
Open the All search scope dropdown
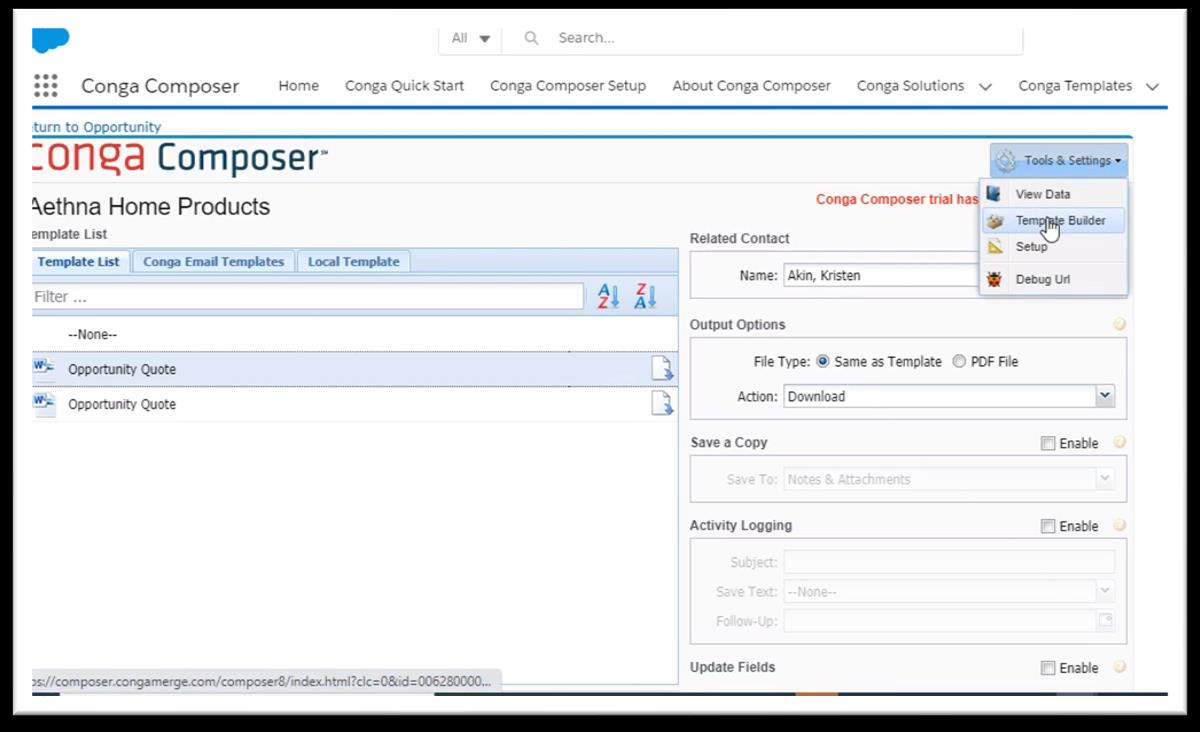pos(470,38)
